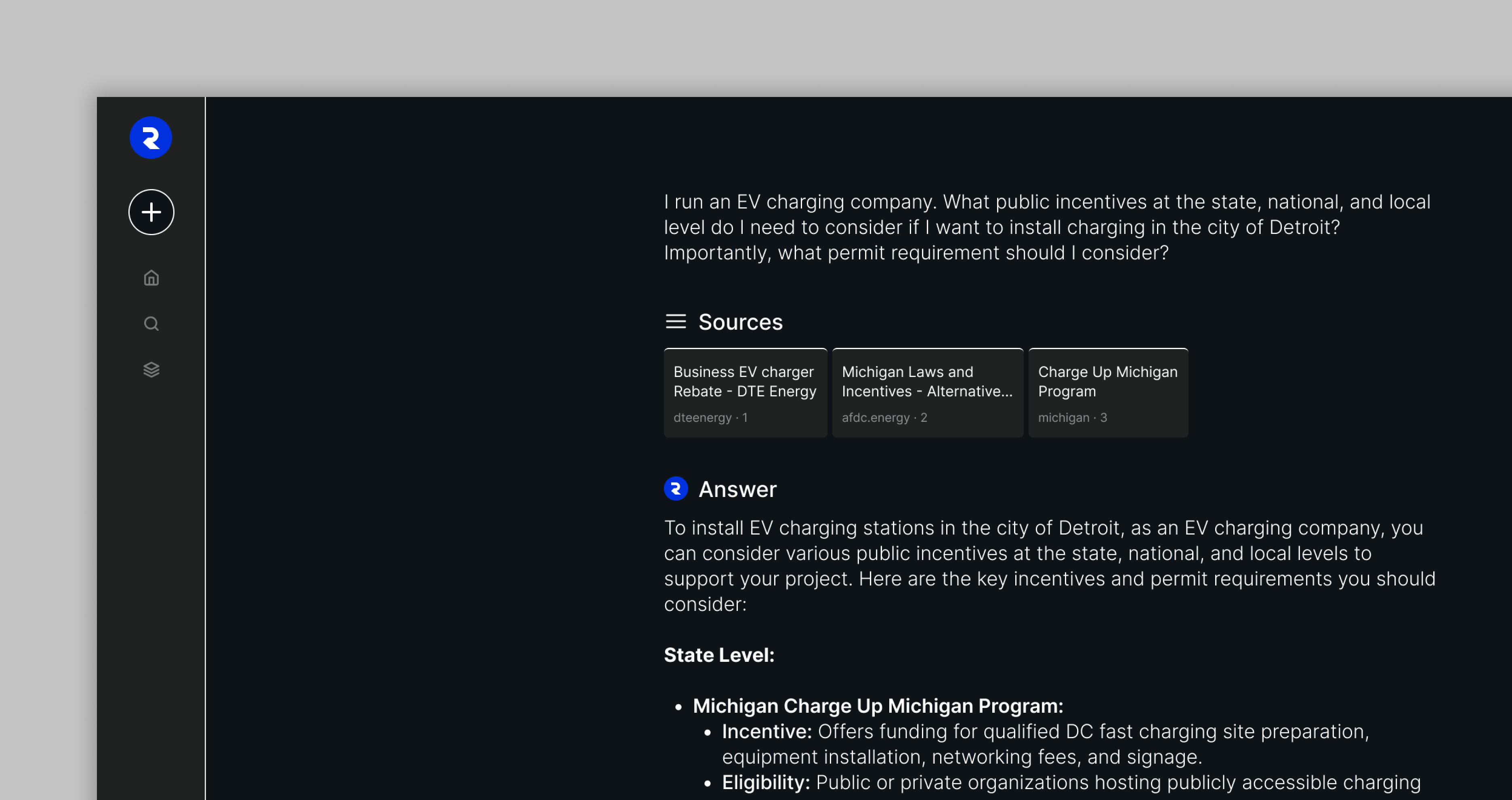This screenshot has height=800, width=1512.
Task: Click the State Level section heading
Action: pos(719,655)
